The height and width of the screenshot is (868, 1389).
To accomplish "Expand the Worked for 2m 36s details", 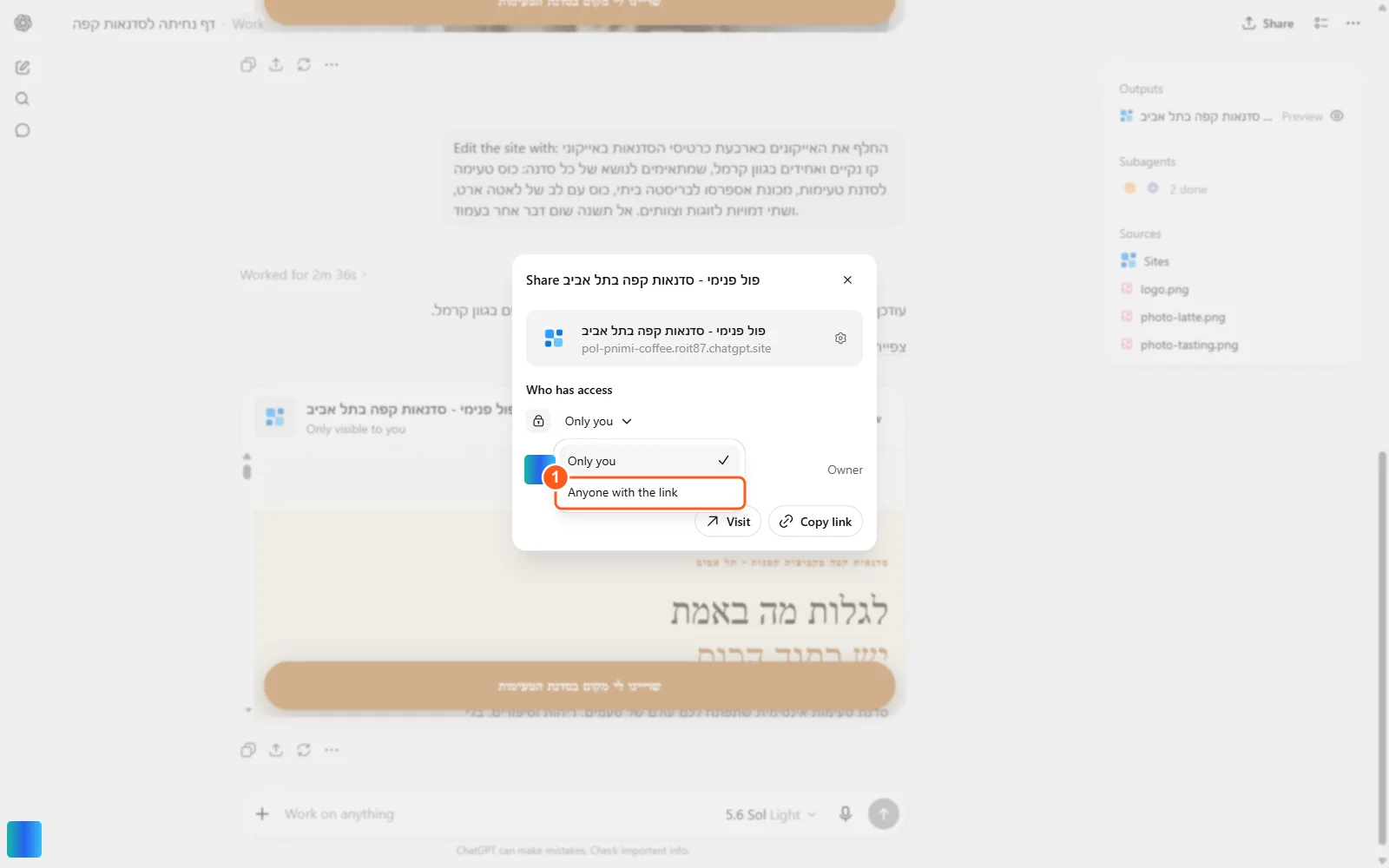I will click(x=303, y=274).
